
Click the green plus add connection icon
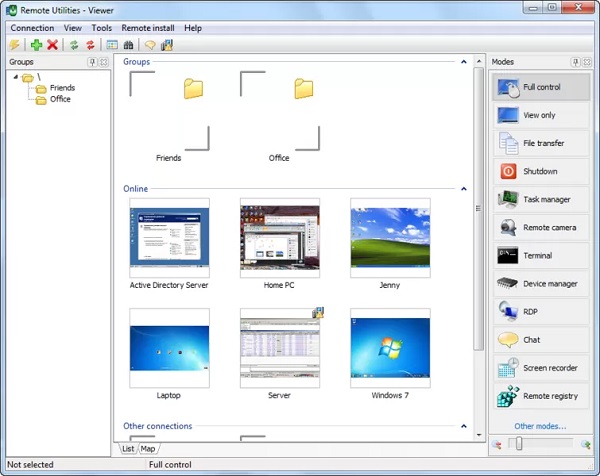[37, 45]
